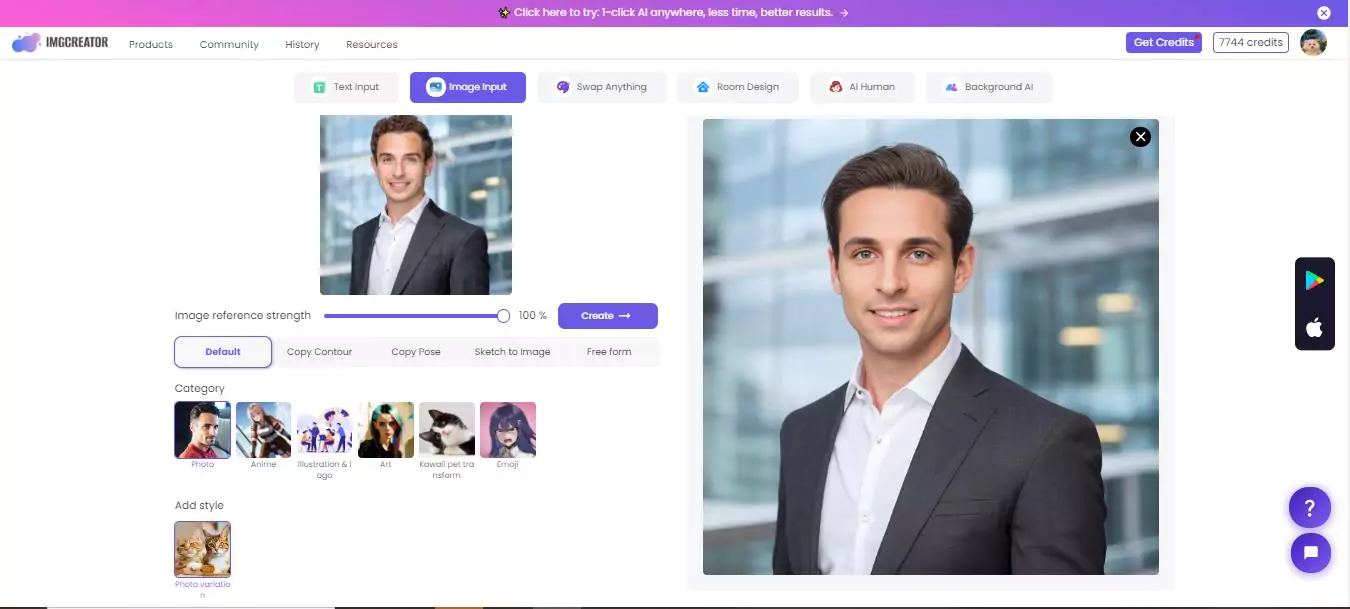Viewport: 1350px width, 609px height.
Task: Select the Image Input tab
Action: point(468,87)
